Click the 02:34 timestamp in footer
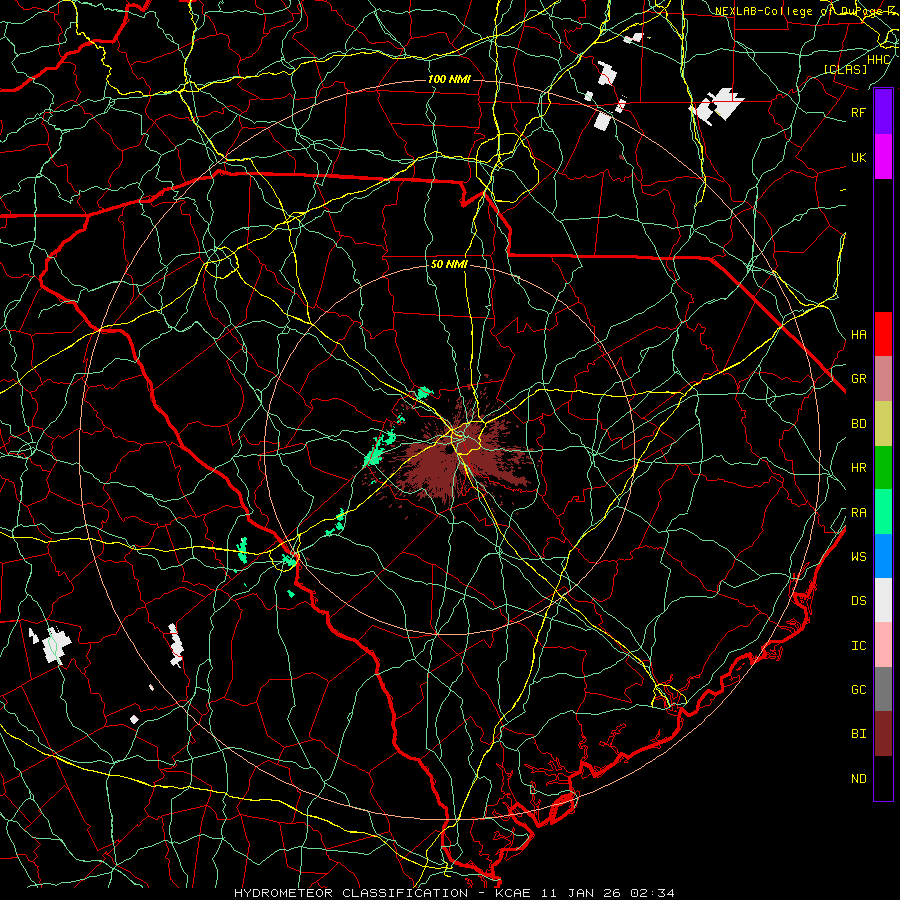 652,893
